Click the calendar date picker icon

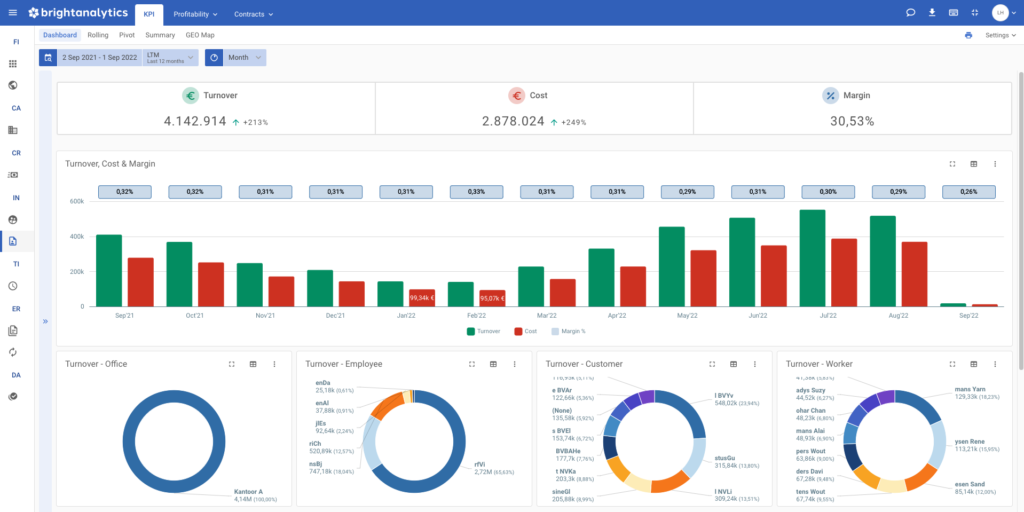click(48, 57)
